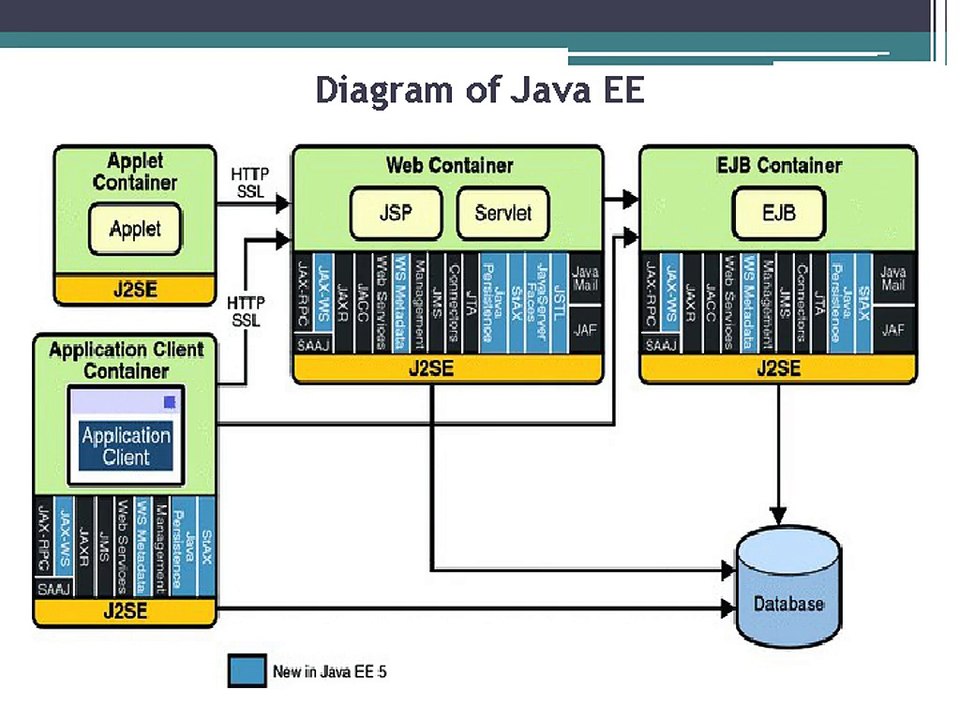This screenshot has width=960, height=720.
Task: Click the J2SE bar in EJB Container
Action: tap(778, 368)
